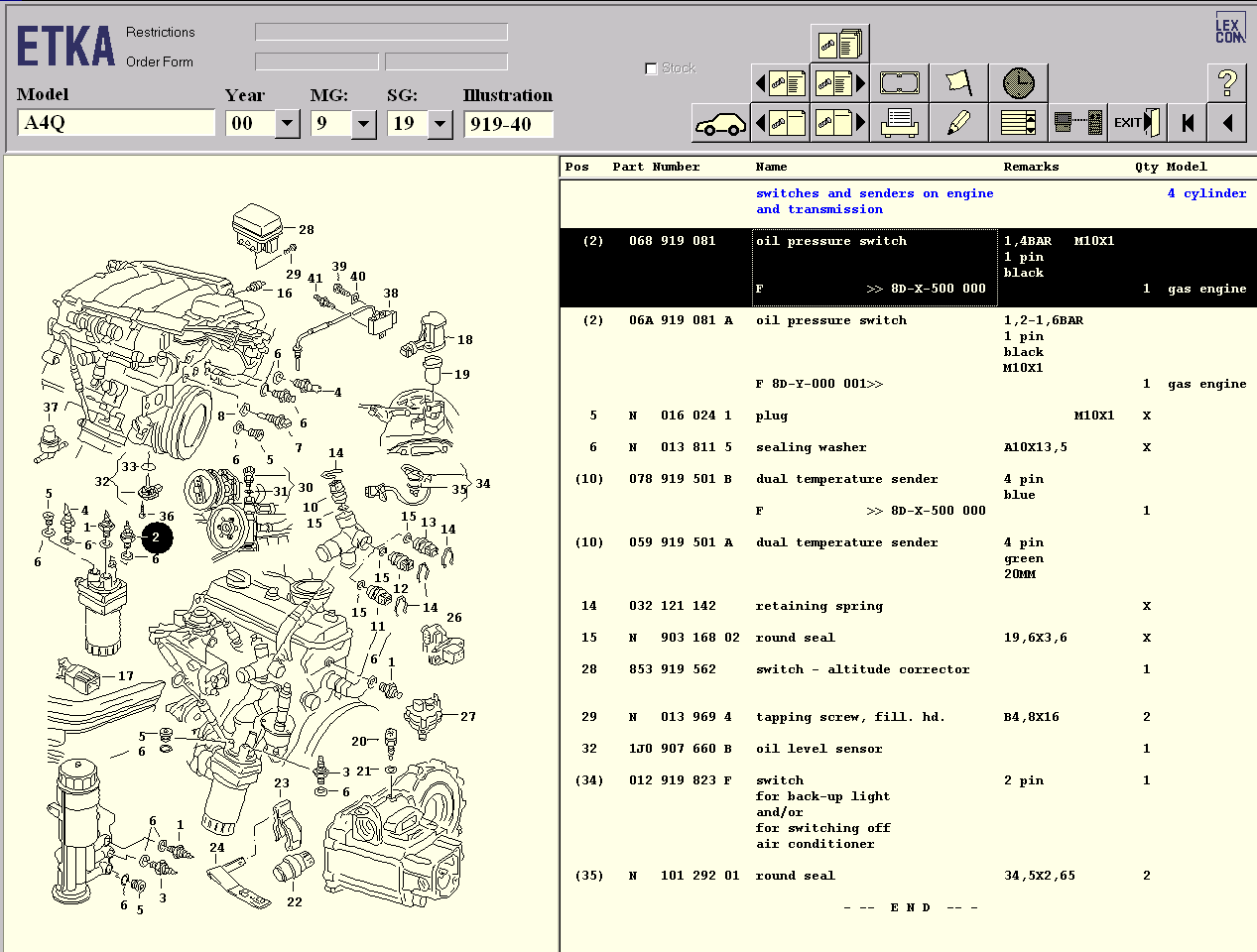Click highlighted callout 2 in the diagram
The image size is (1257, 952).
[x=156, y=537]
